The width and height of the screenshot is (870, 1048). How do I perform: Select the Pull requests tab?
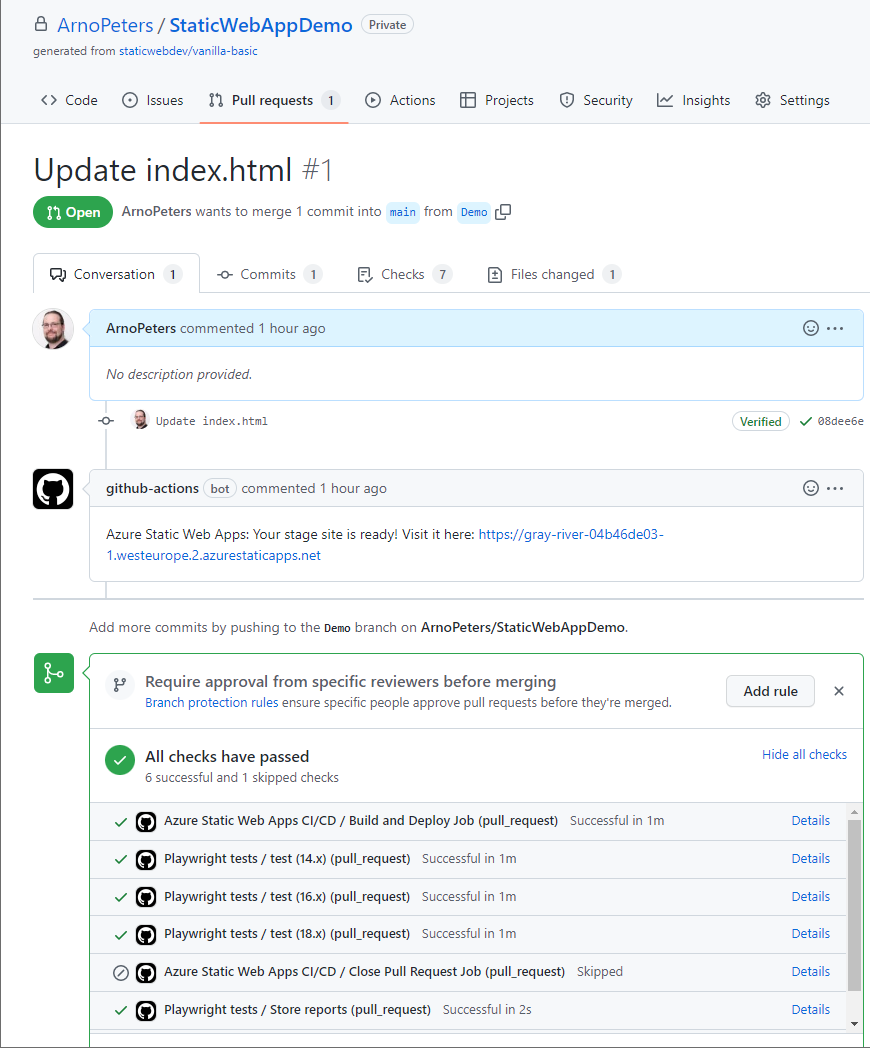coord(274,100)
